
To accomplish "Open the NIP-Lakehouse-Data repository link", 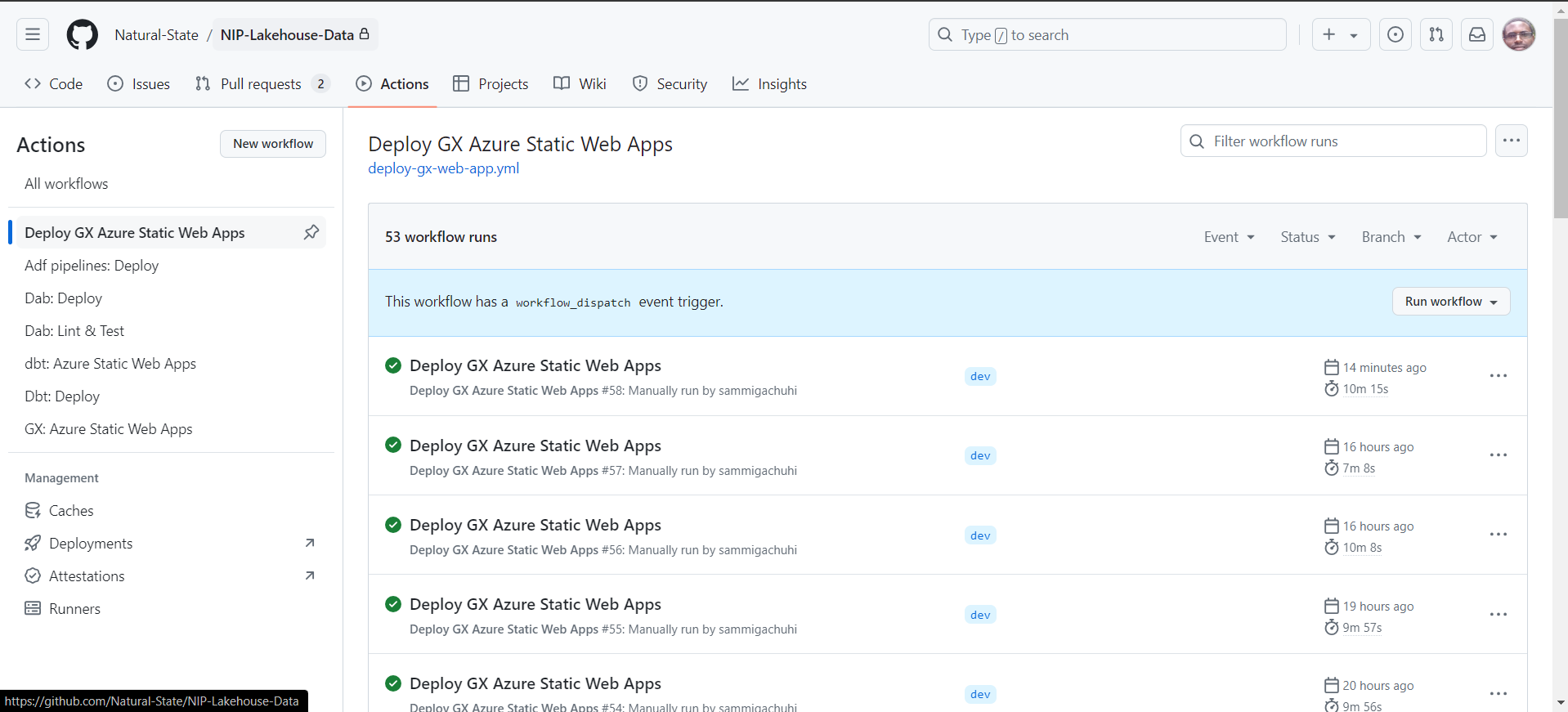I will (x=295, y=34).
